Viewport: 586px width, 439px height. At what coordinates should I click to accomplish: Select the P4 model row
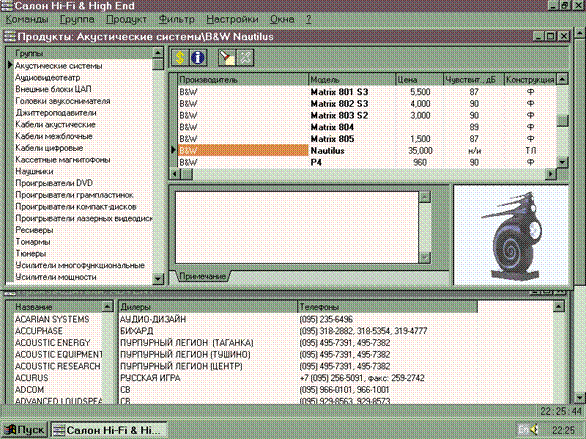coord(367,163)
